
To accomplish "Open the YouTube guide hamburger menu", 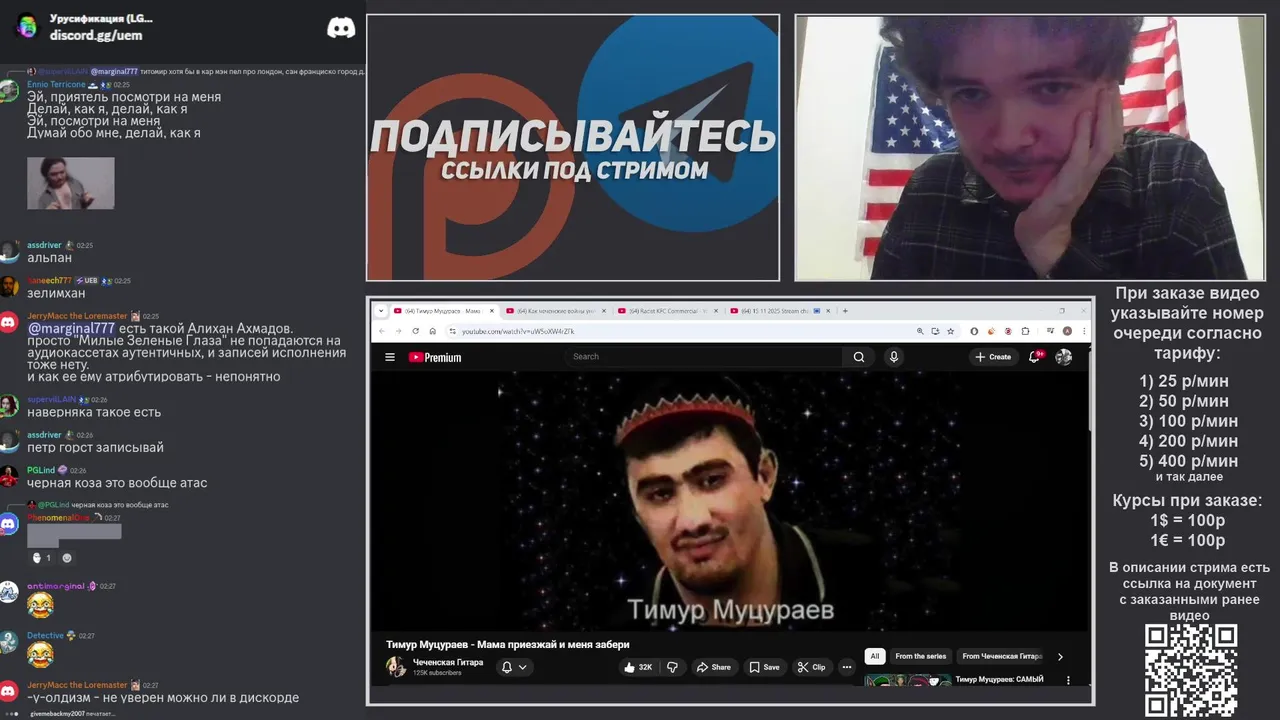I will click(390, 357).
